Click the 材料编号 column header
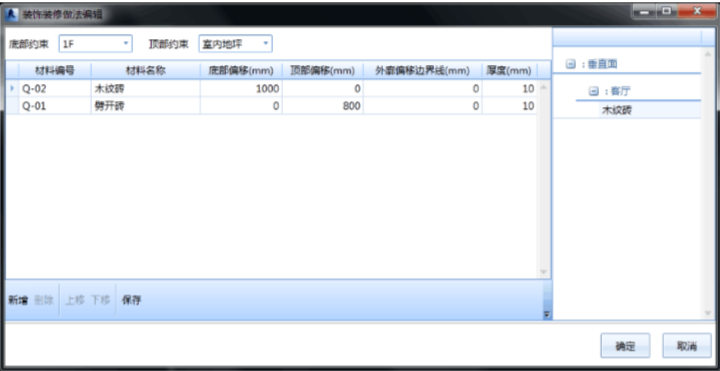The height and width of the screenshot is (371, 720). 55,70
